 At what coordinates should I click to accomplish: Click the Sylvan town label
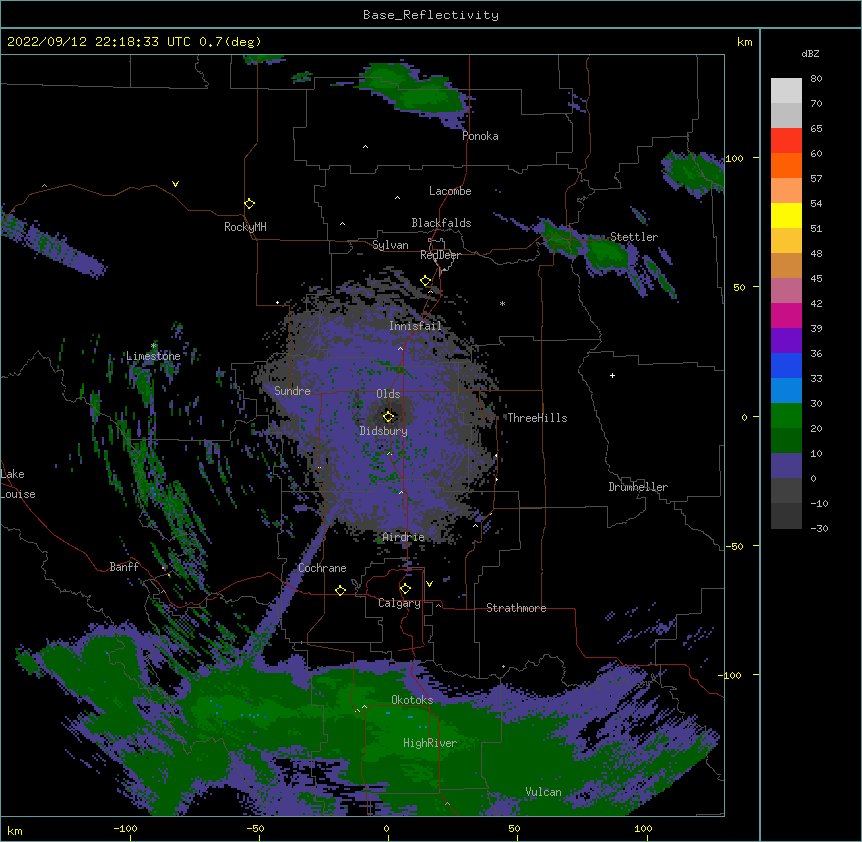point(390,246)
